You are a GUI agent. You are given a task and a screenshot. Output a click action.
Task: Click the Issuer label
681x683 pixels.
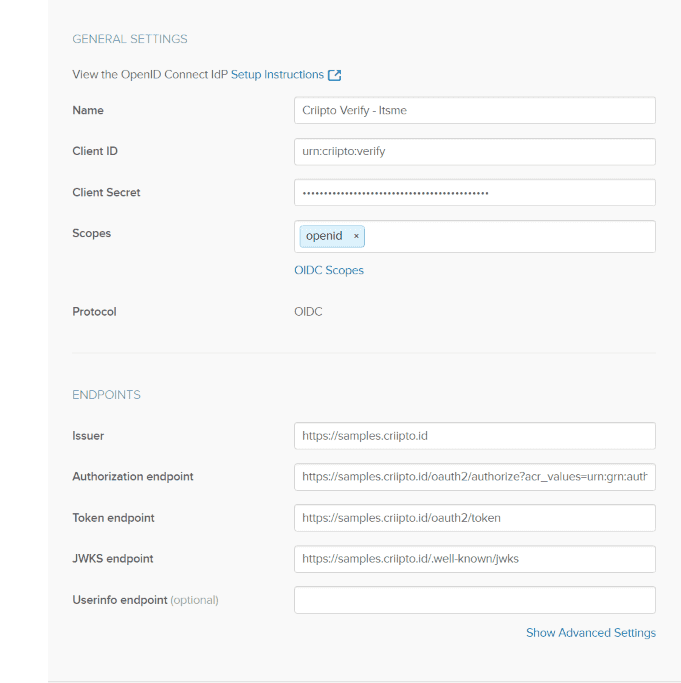88,436
